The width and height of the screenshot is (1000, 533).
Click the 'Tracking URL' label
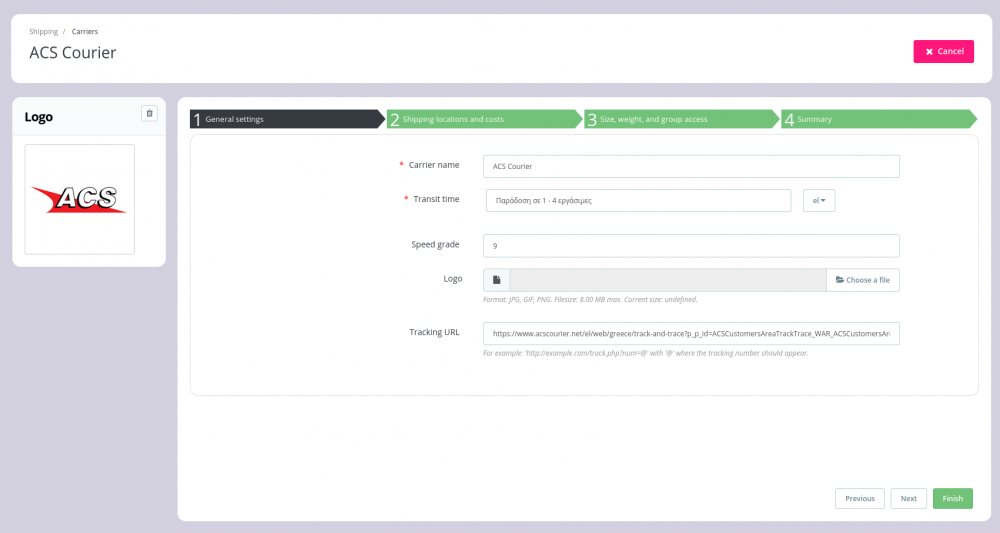[434, 332]
